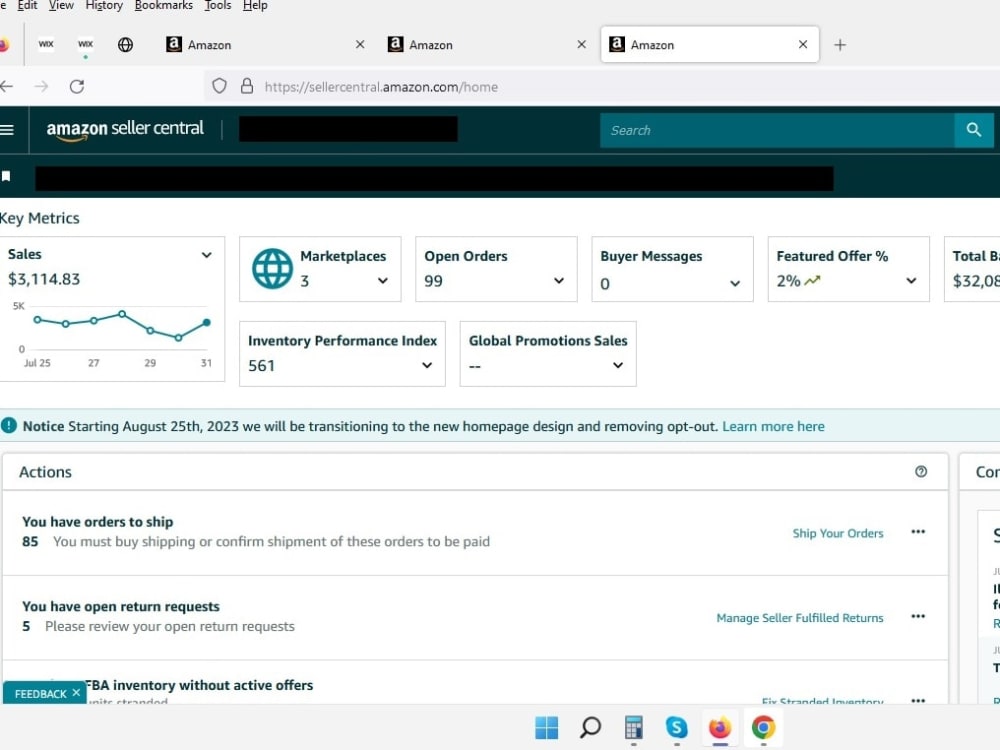Expand the Sales metric dropdown

tap(207, 255)
